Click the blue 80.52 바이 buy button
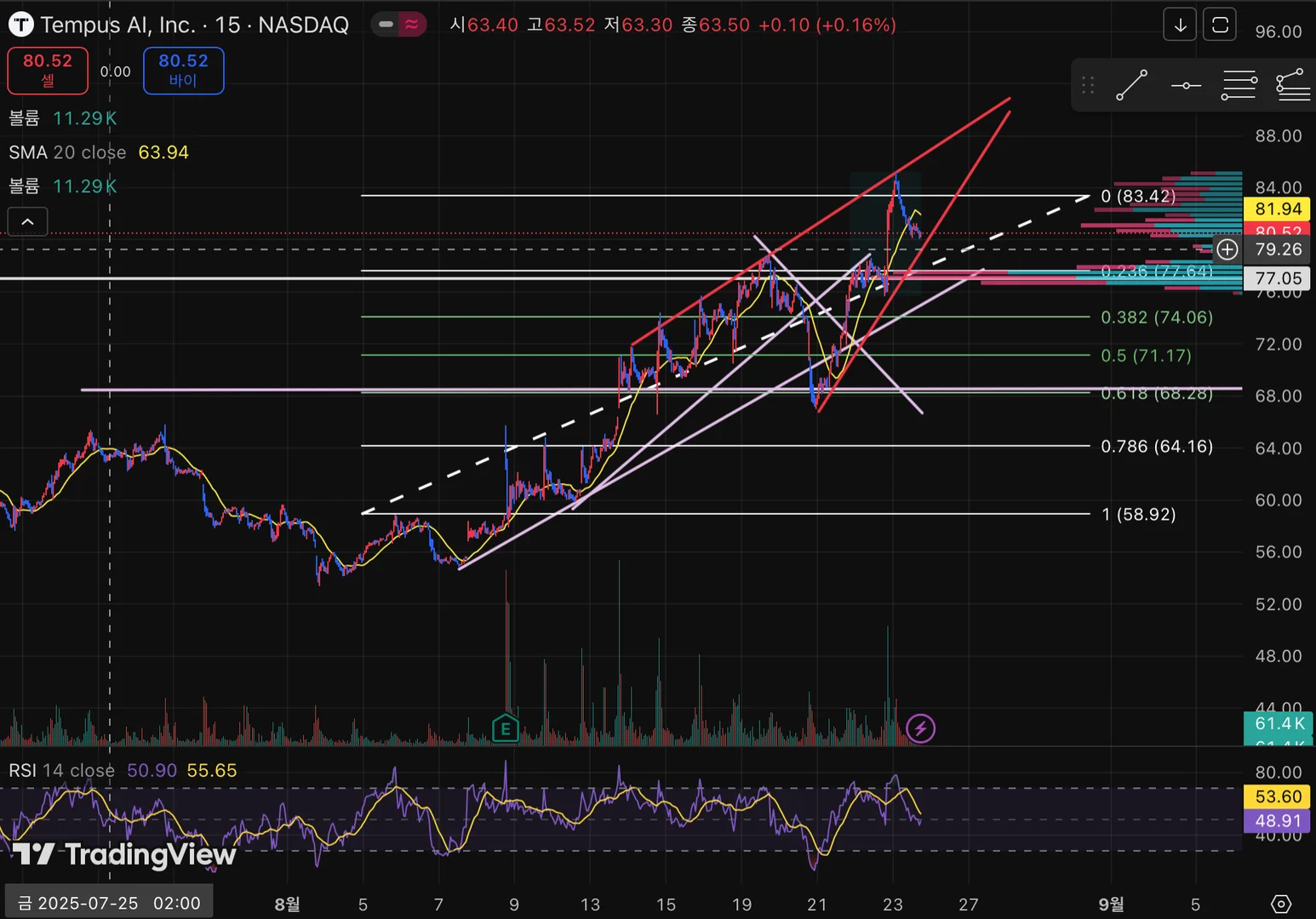1316x919 pixels. coord(183,71)
